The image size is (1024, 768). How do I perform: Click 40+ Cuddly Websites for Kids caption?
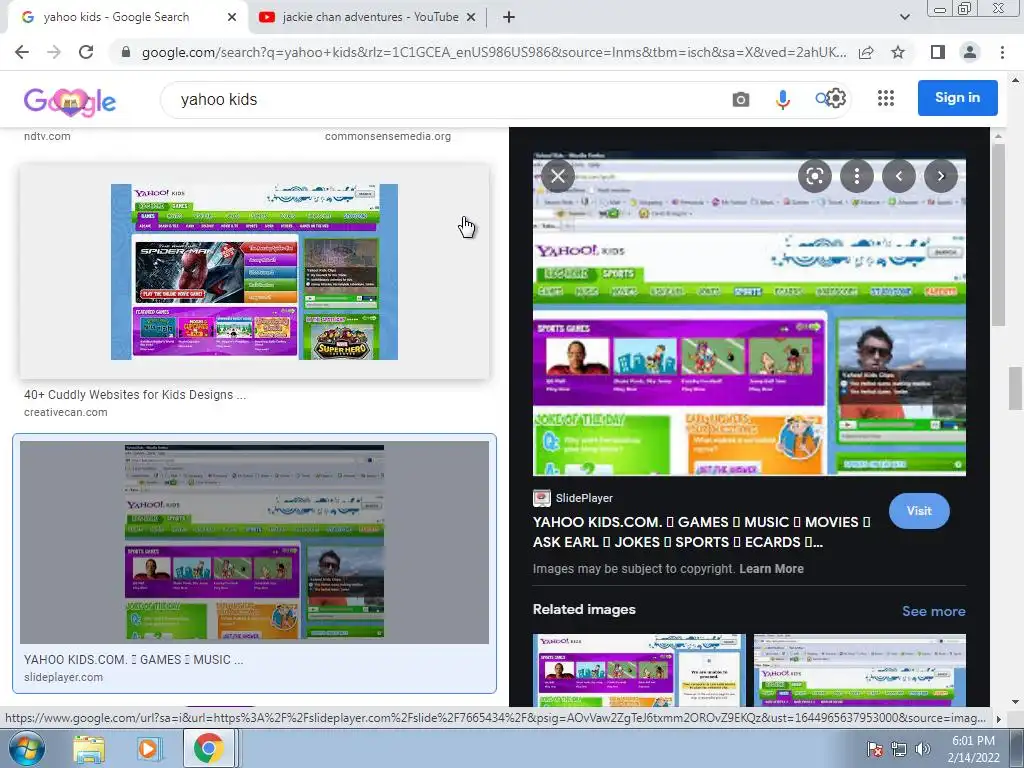(x=135, y=394)
